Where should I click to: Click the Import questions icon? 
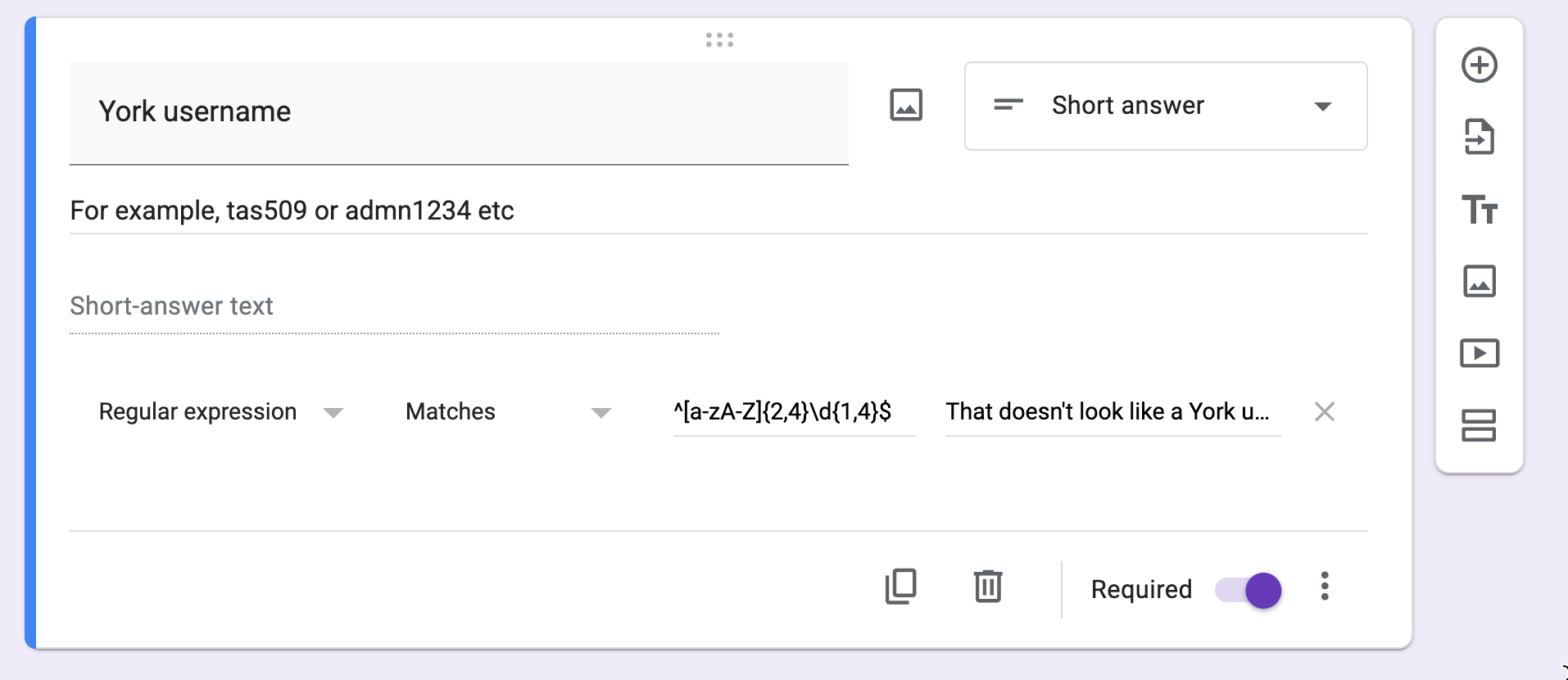tap(1479, 137)
